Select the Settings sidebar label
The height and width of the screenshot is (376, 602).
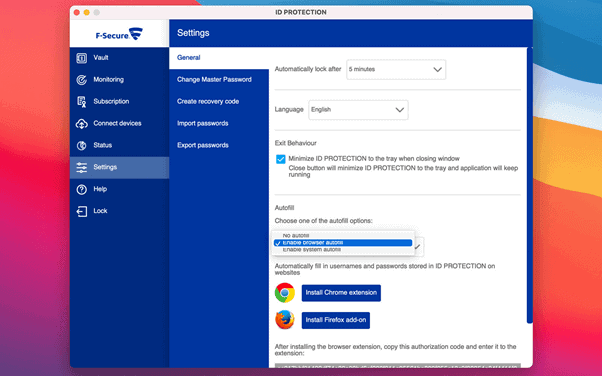(x=105, y=167)
